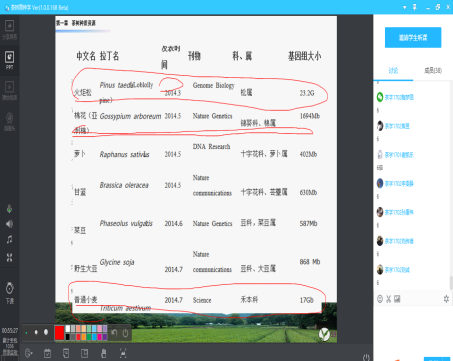Open the title bar dropdown arrow menu
Viewport: 453px width, 361px height.
click(404, 7)
